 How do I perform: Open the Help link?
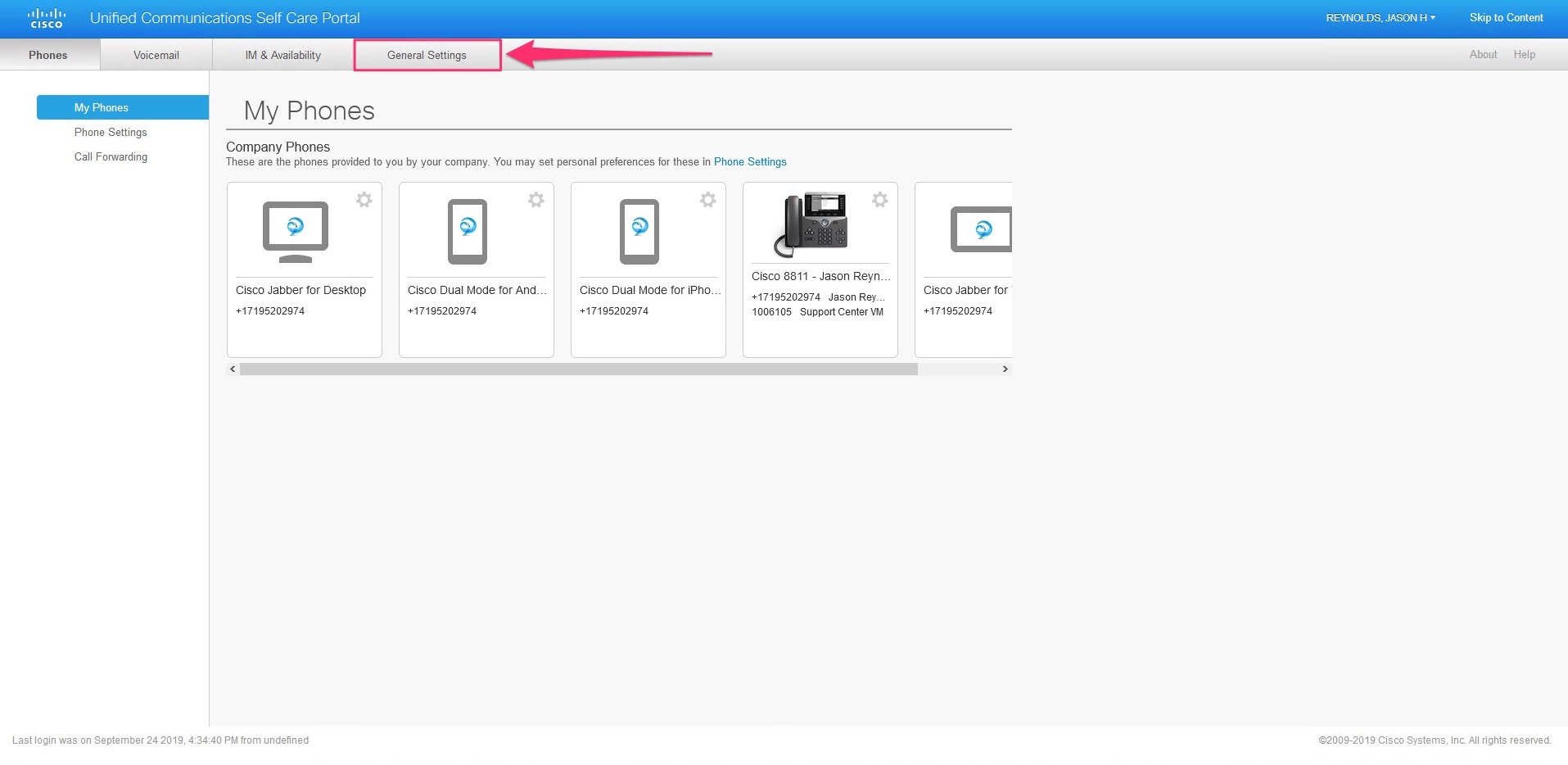coord(1524,54)
